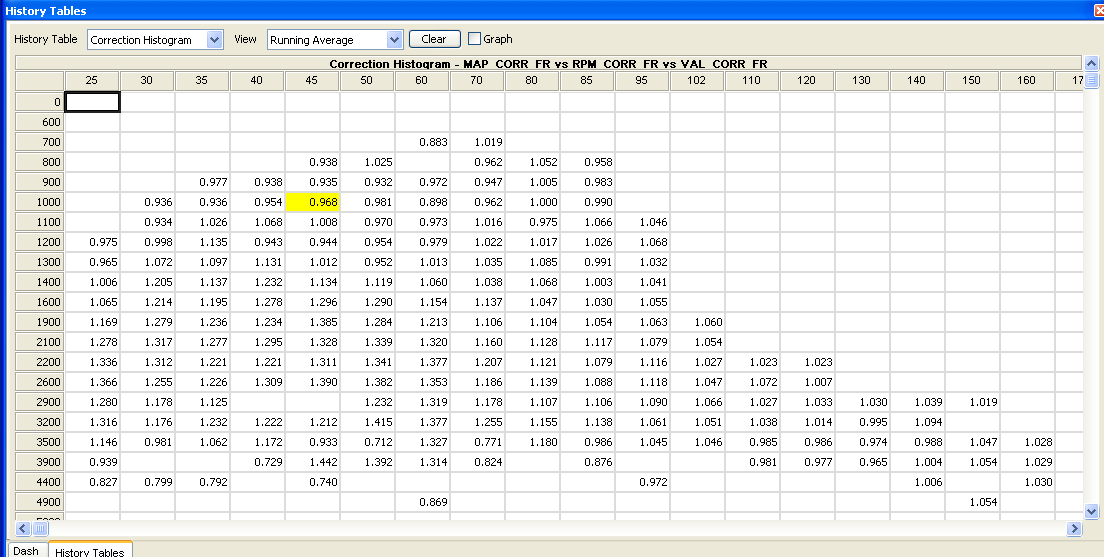This screenshot has width=1104, height=557.
Task: Select cell value 0.712
Action: point(367,442)
